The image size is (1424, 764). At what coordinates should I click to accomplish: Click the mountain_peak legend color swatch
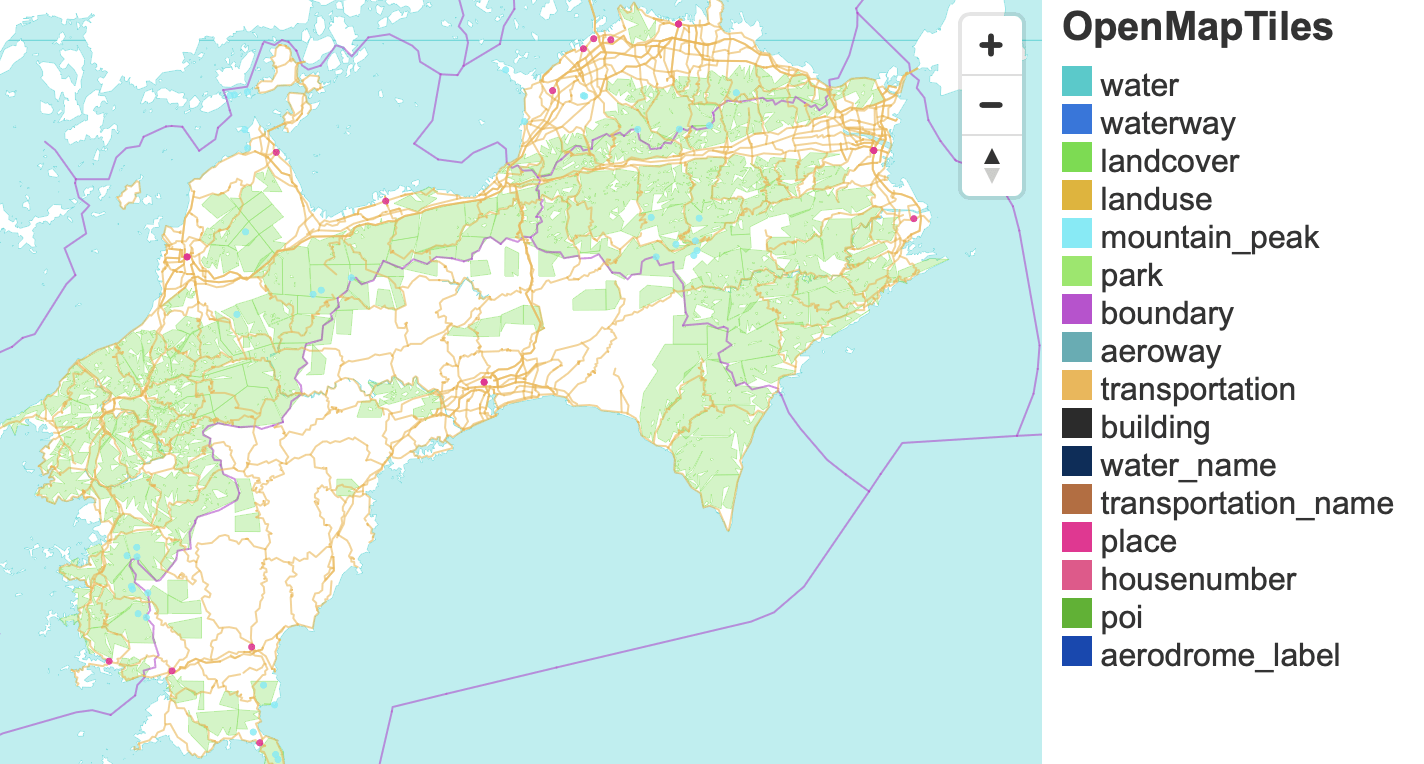click(x=1077, y=234)
